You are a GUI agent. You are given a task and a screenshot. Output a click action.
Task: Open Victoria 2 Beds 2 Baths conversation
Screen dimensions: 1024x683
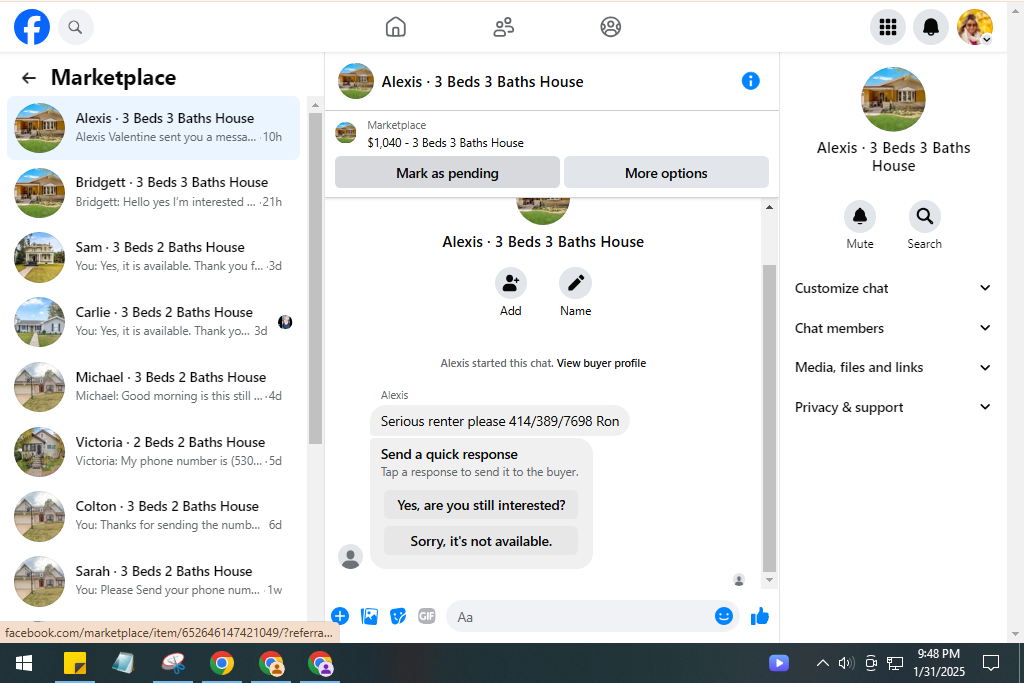coord(153,451)
